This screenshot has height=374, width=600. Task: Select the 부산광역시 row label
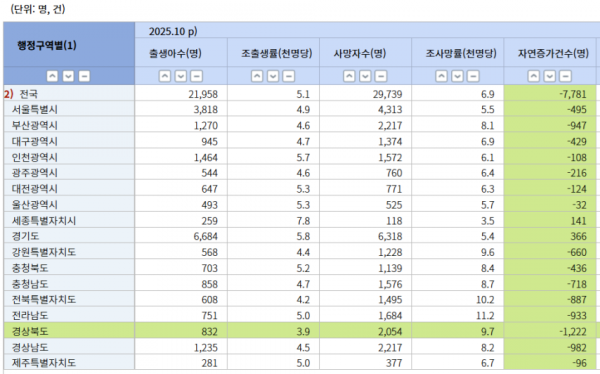point(35,125)
